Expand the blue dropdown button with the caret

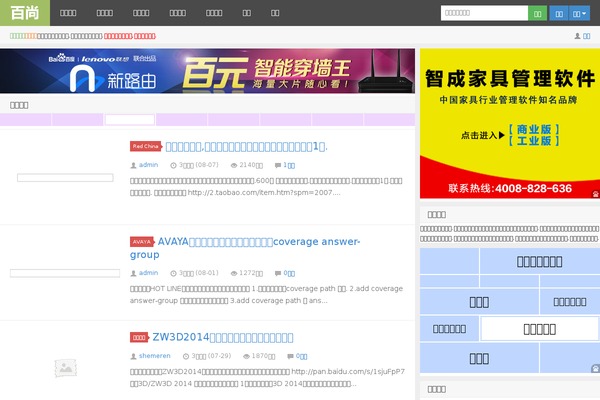click(579, 13)
